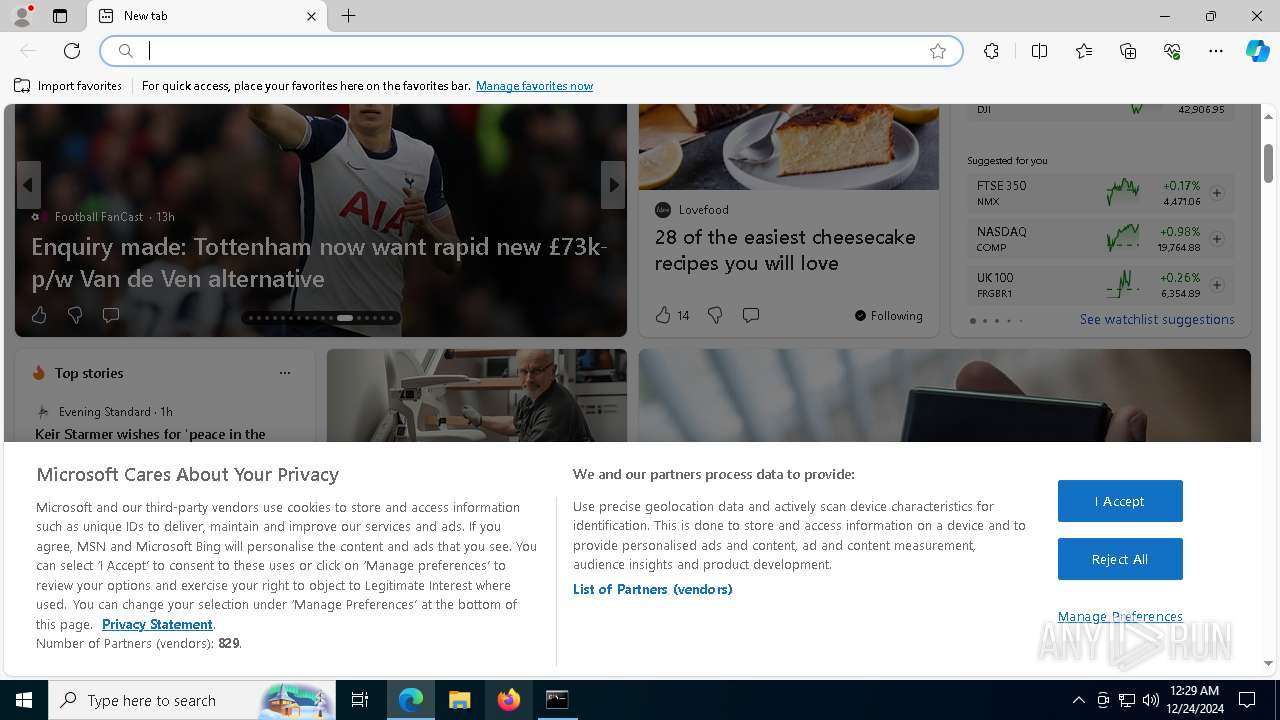Dislike the Tottenham story

click(75, 315)
